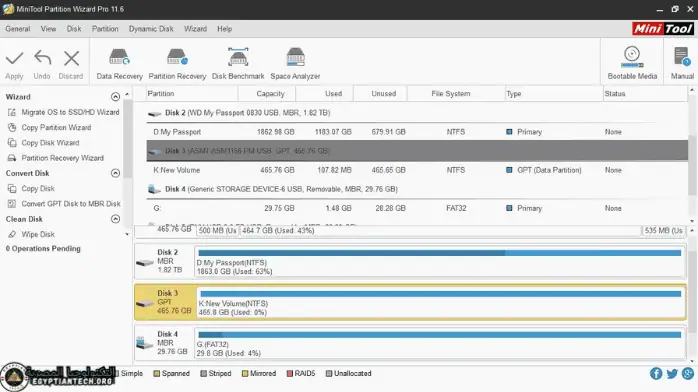The width and height of the screenshot is (698, 392).
Task: Collapse the Clean Disk section
Action: [x=115, y=219]
